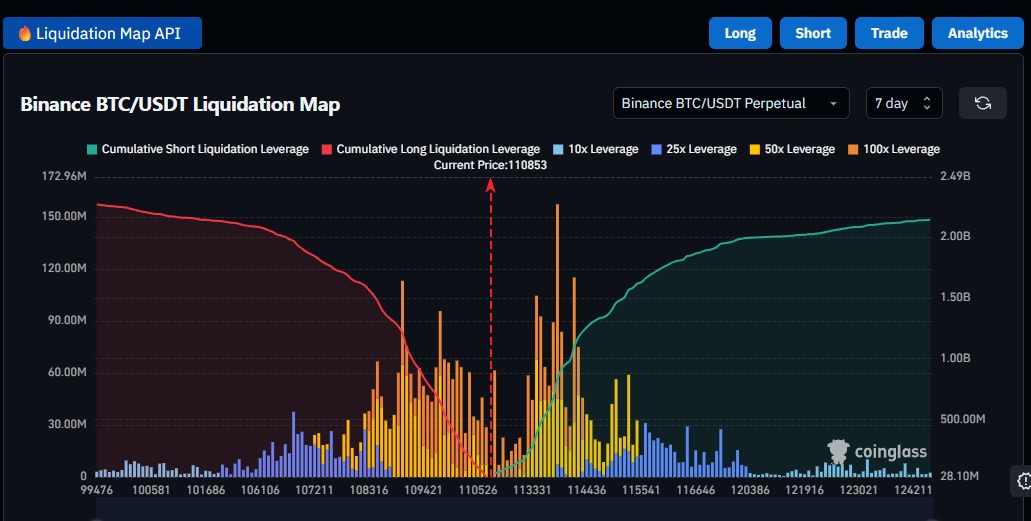Click the red Cumulative Long legend swatch
This screenshot has width=1031, height=521.
click(x=326, y=149)
